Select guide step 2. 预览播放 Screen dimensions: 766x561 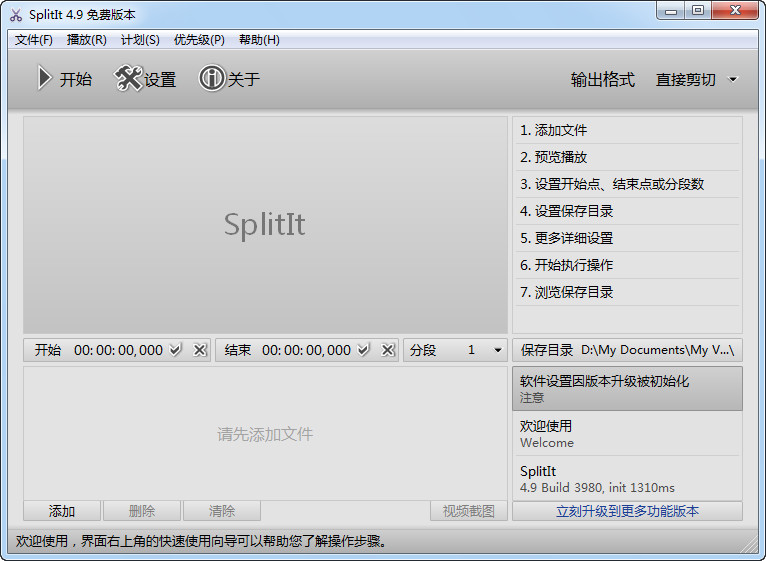pos(627,157)
